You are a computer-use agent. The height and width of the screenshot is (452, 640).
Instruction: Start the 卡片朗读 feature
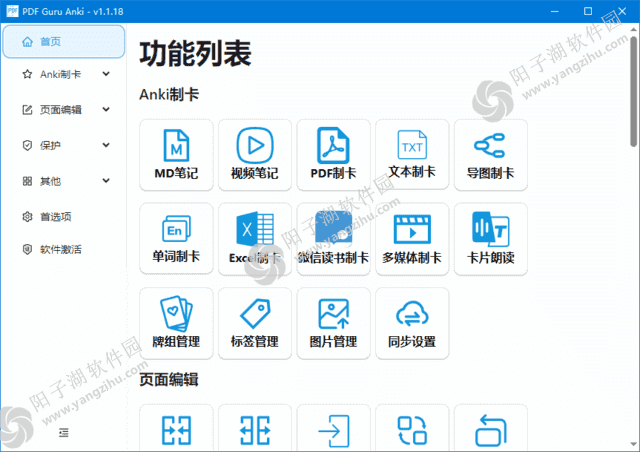coord(491,239)
